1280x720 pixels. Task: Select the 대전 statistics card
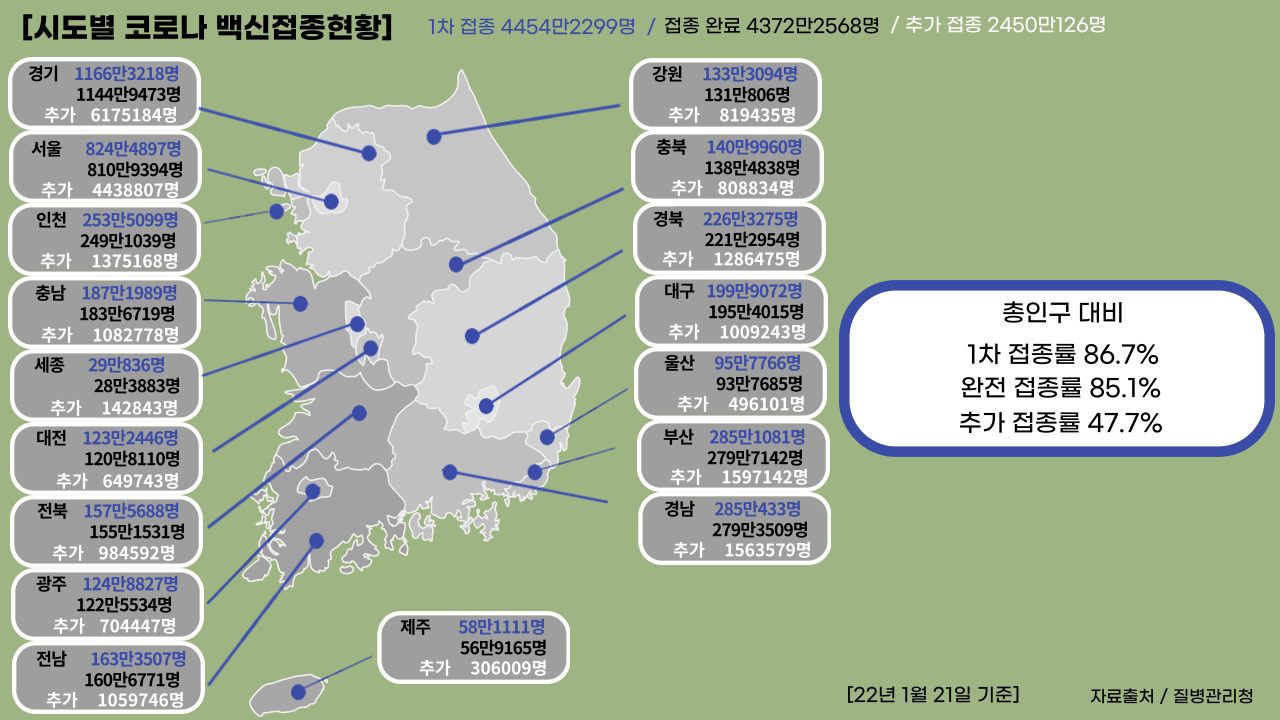click(105, 459)
